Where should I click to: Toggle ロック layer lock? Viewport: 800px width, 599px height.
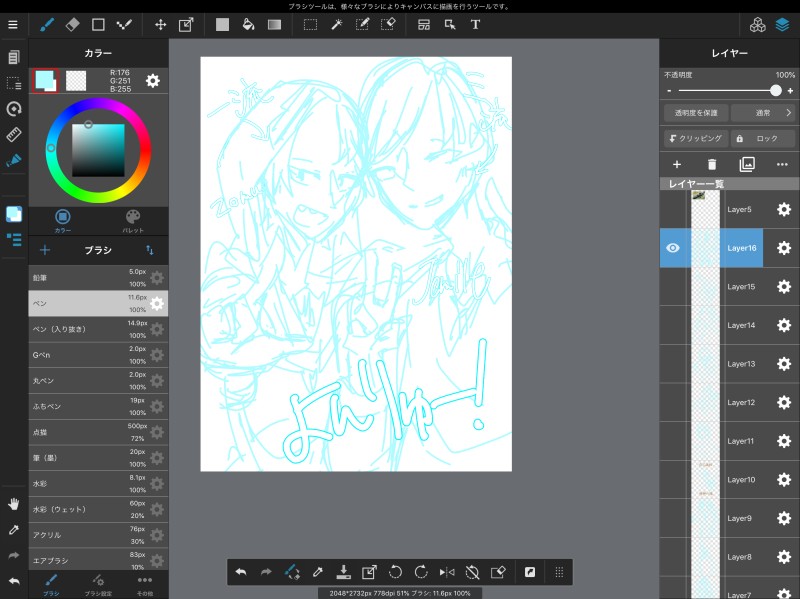[x=763, y=138]
